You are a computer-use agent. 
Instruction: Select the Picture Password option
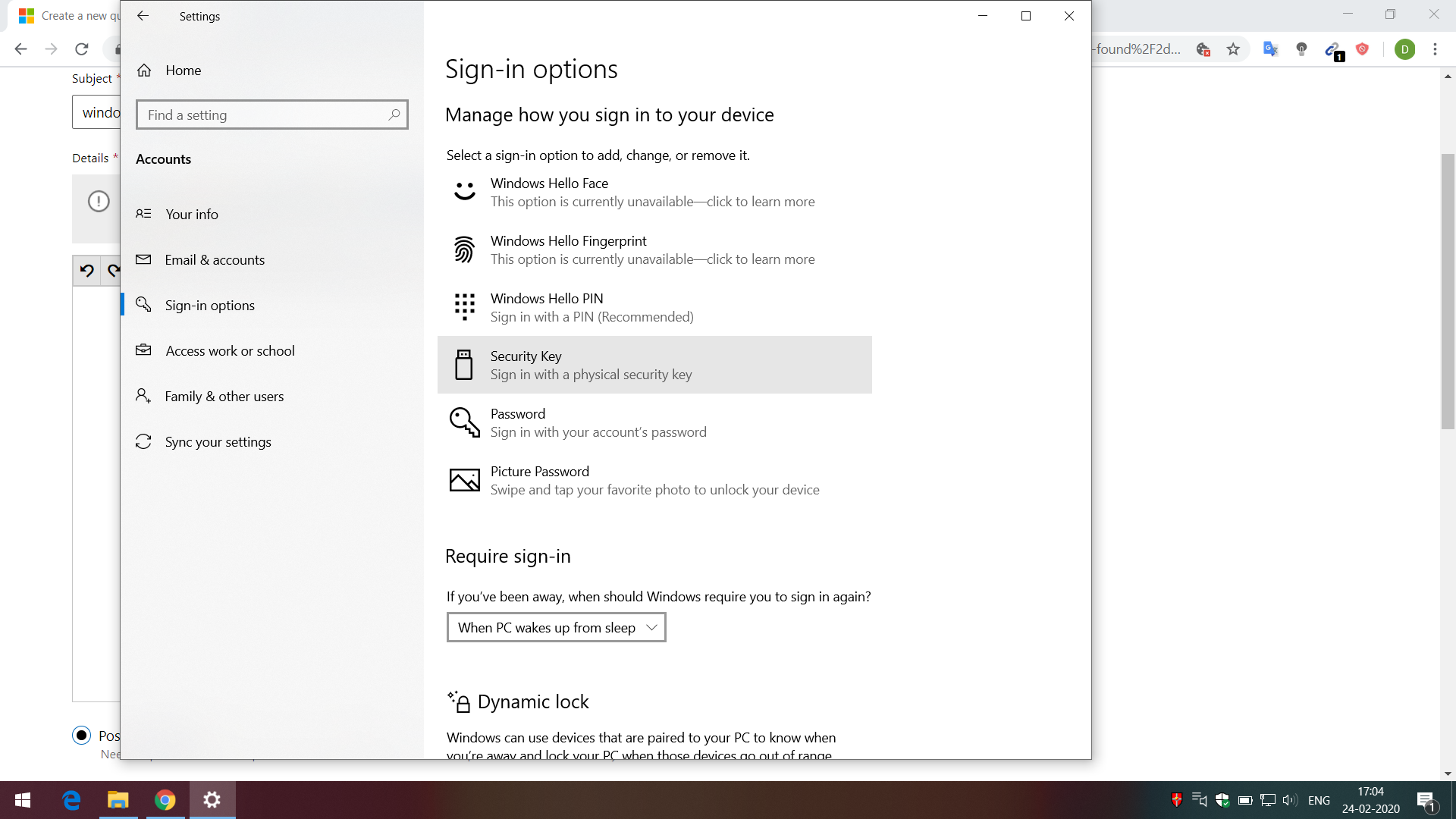pyautogui.click(x=654, y=480)
